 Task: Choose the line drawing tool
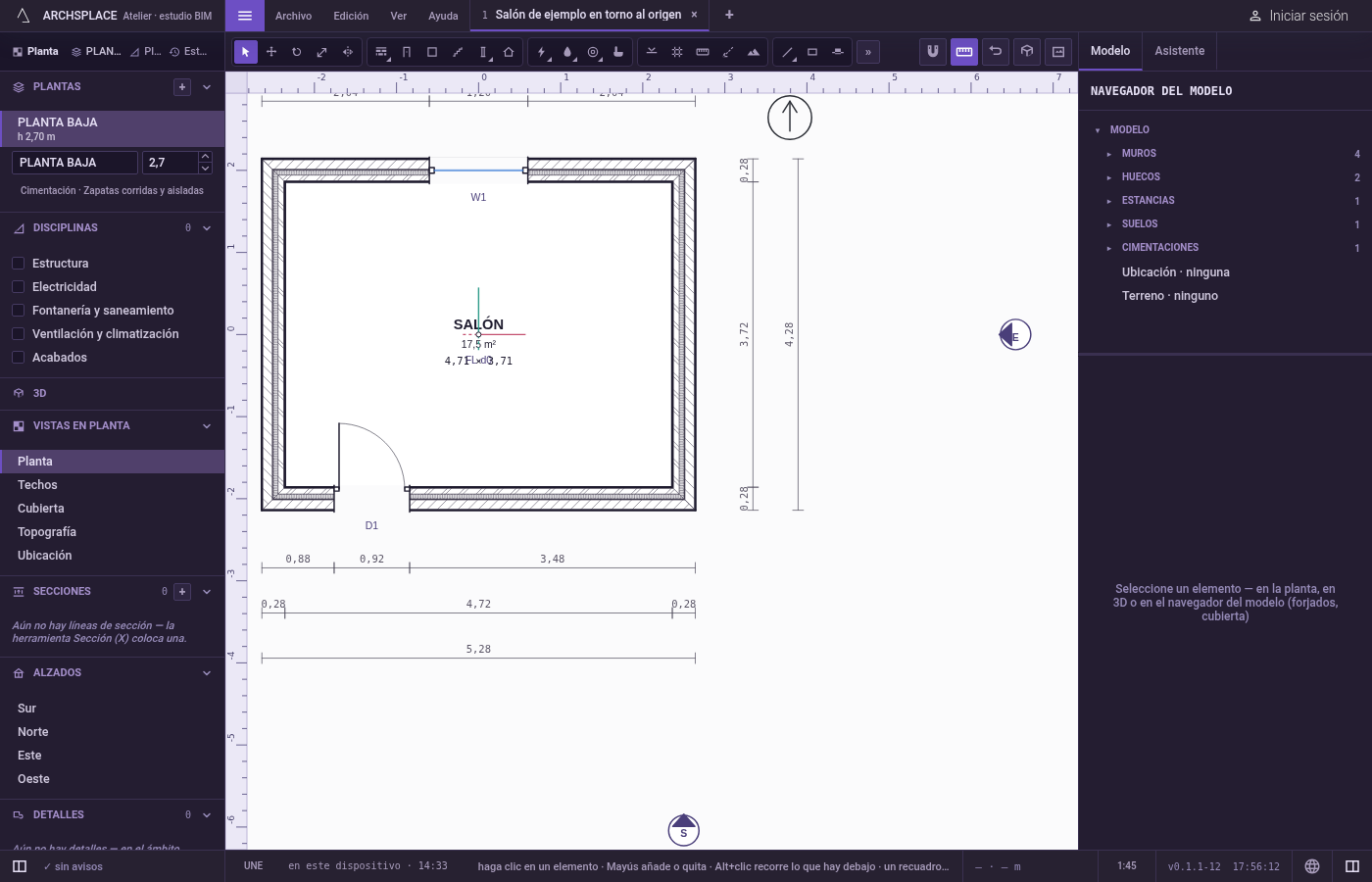(787, 52)
